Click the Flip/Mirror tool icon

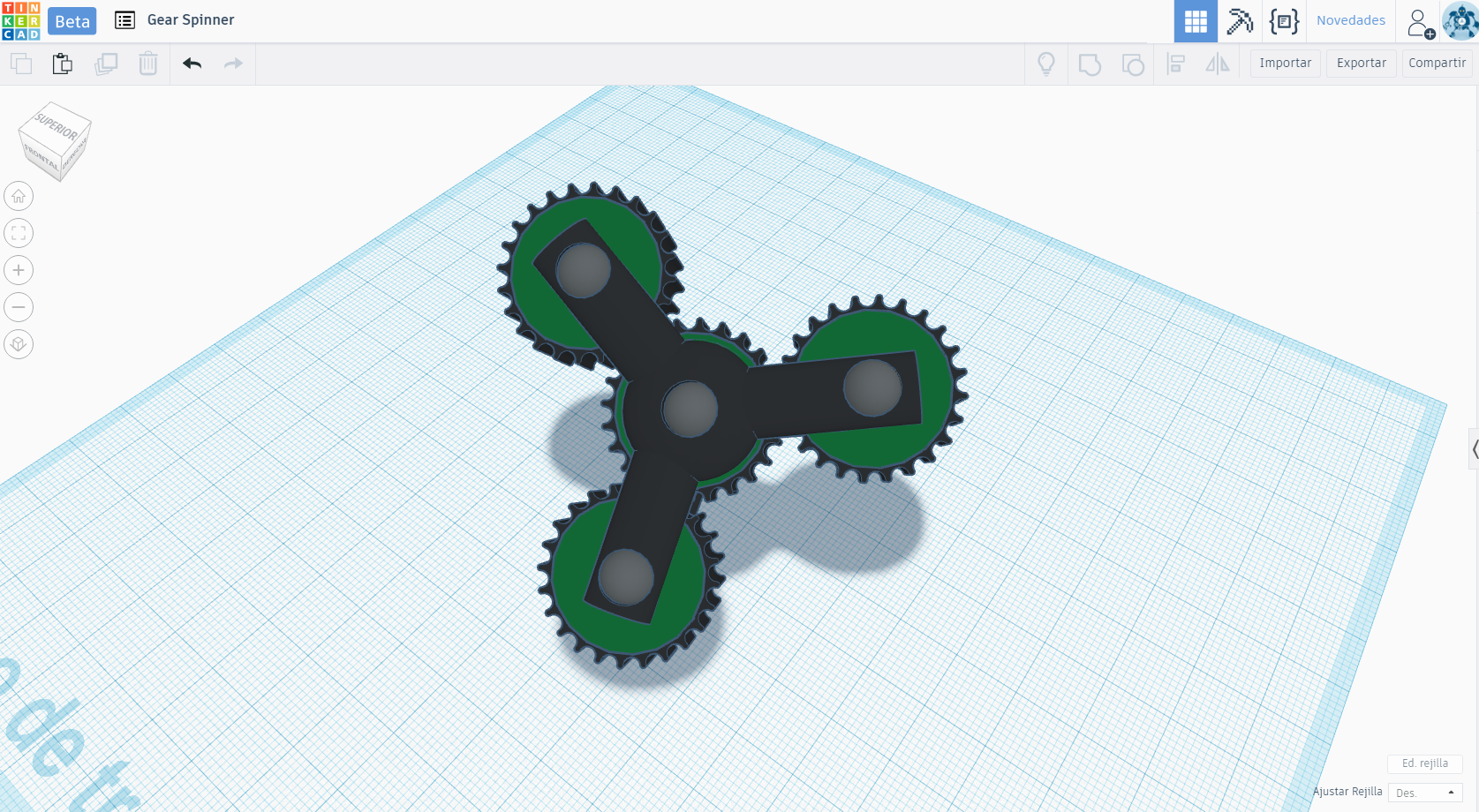(1219, 64)
